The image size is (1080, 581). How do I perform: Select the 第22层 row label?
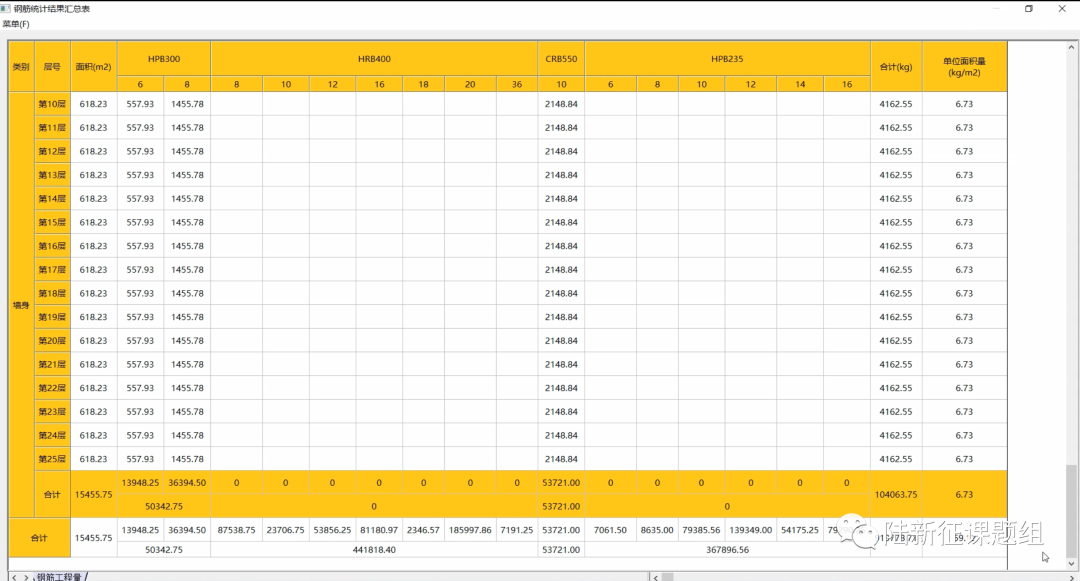tap(52, 388)
